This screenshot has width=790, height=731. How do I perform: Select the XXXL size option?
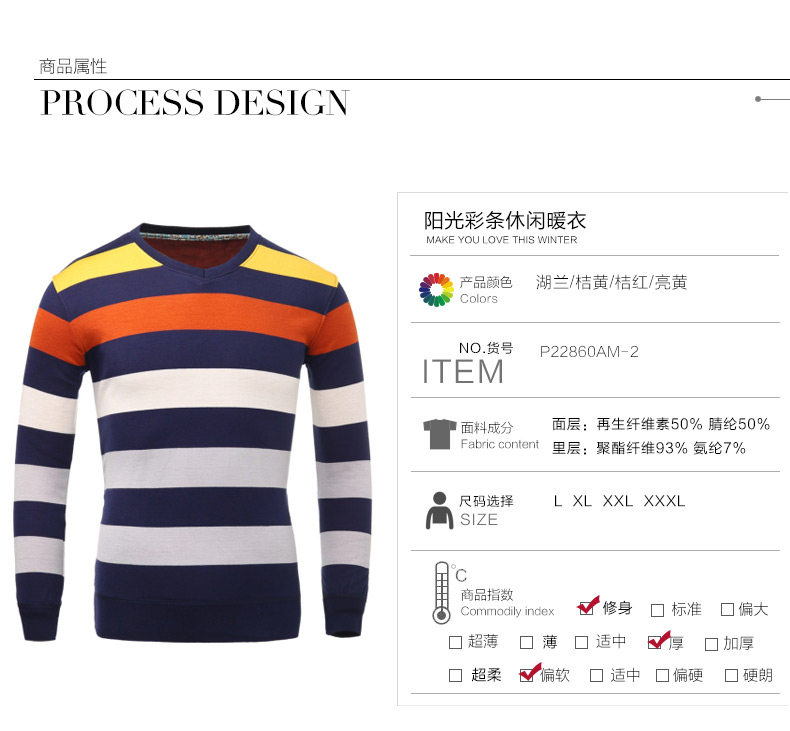tap(665, 501)
